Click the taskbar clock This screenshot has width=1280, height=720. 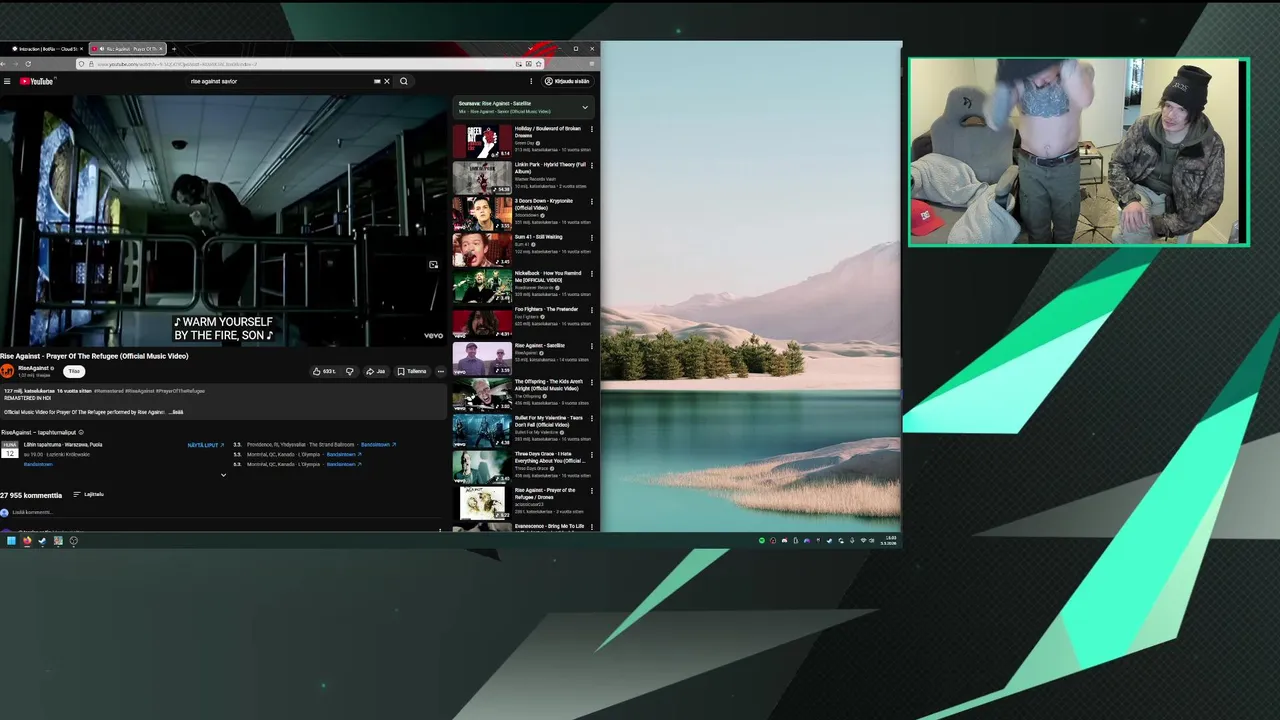[890, 541]
